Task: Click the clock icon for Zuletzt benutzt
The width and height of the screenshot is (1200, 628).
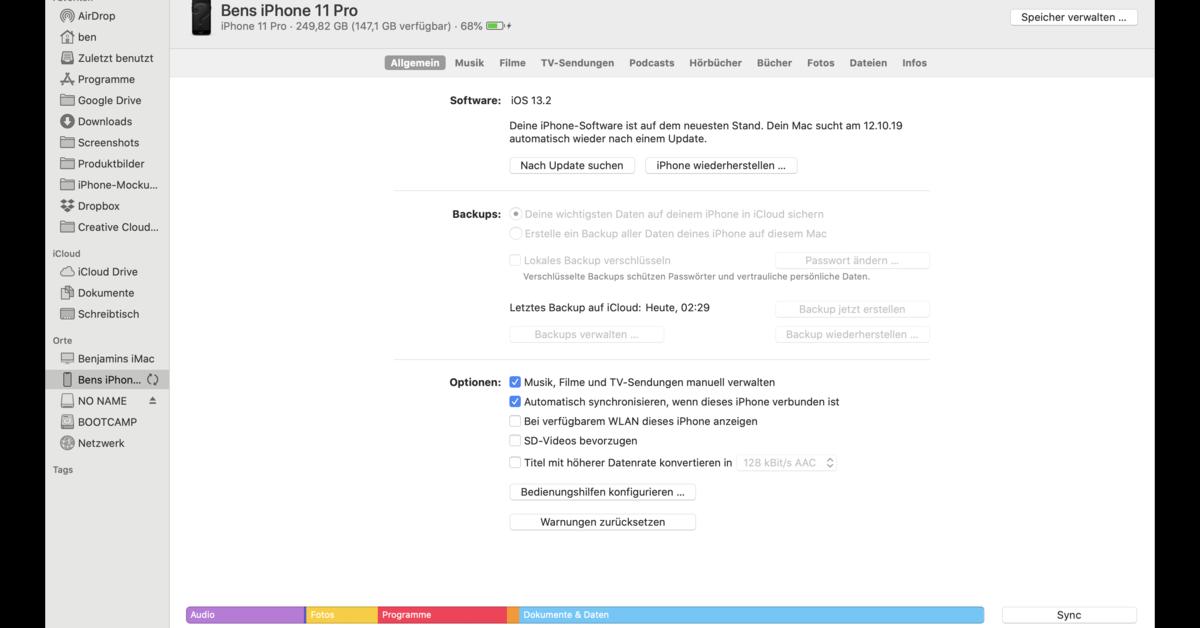Action: pos(67,58)
